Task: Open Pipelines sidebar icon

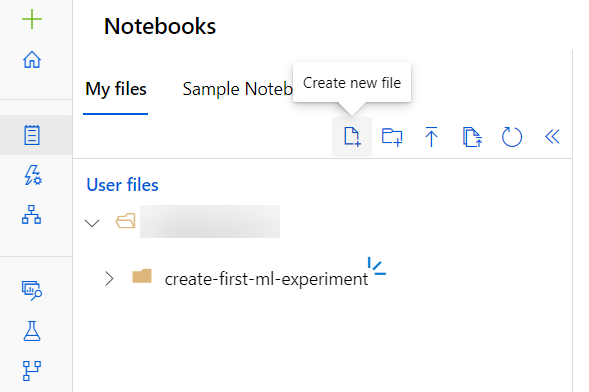Action: (x=32, y=371)
